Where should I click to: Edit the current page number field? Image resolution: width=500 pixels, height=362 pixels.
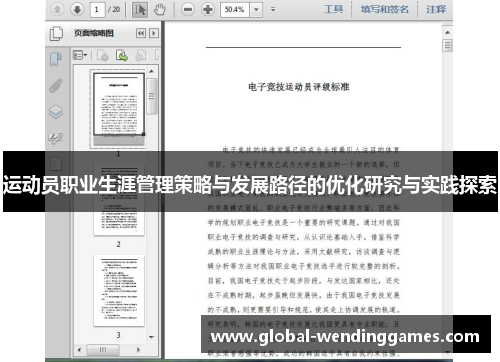[x=97, y=9]
